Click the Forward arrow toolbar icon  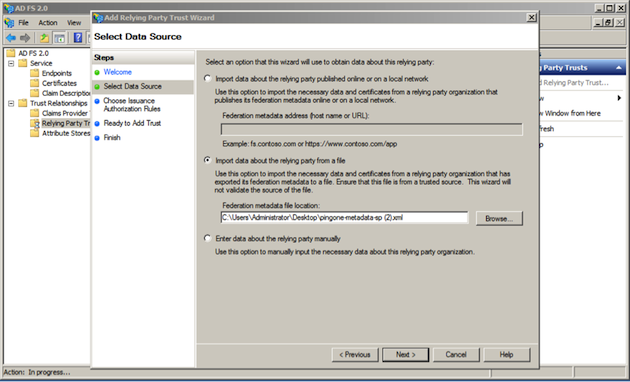[25, 38]
